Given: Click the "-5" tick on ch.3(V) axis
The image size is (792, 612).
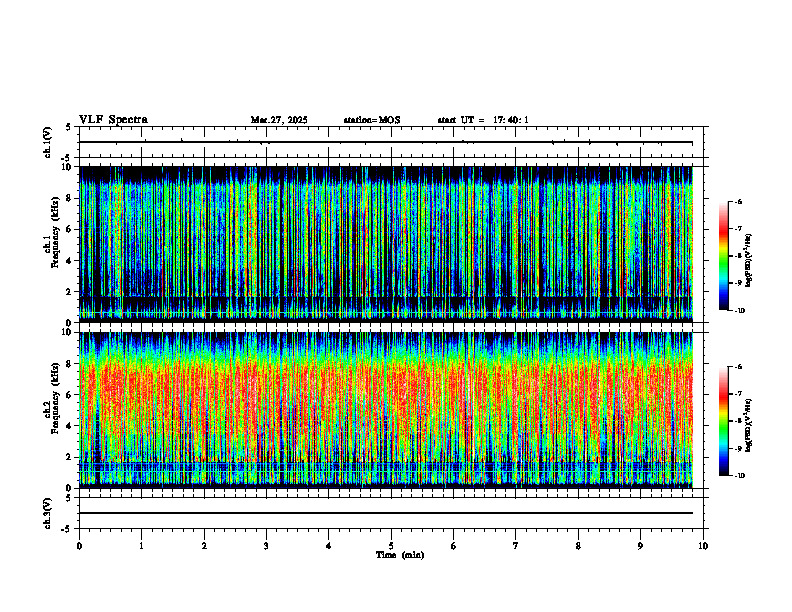Looking at the screenshot, I should pos(67,529).
